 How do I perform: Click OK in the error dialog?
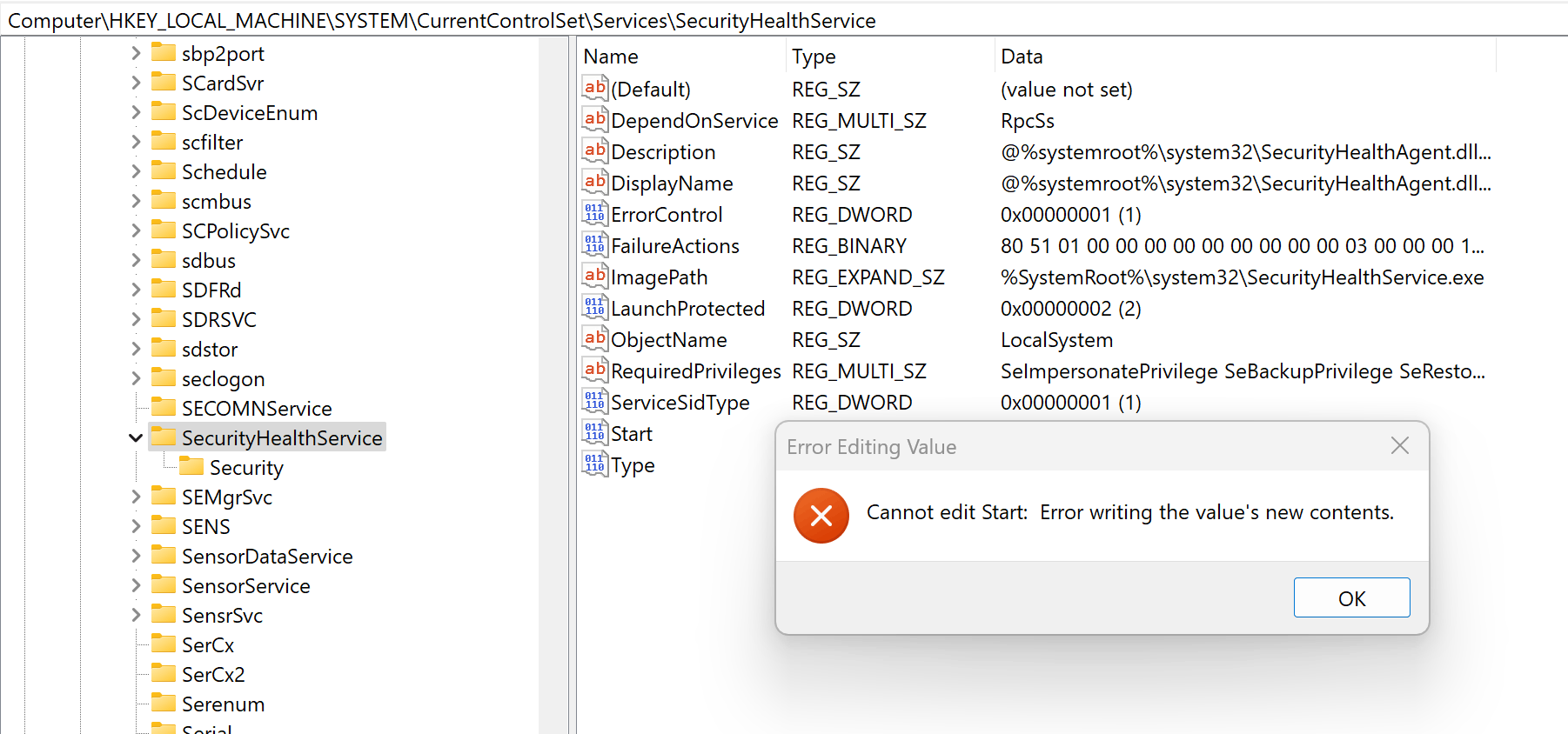tap(1351, 597)
